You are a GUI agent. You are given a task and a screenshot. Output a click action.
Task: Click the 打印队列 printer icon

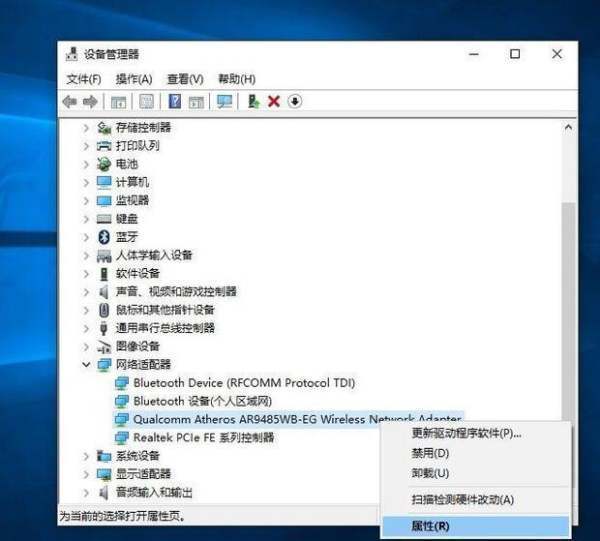coord(104,146)
